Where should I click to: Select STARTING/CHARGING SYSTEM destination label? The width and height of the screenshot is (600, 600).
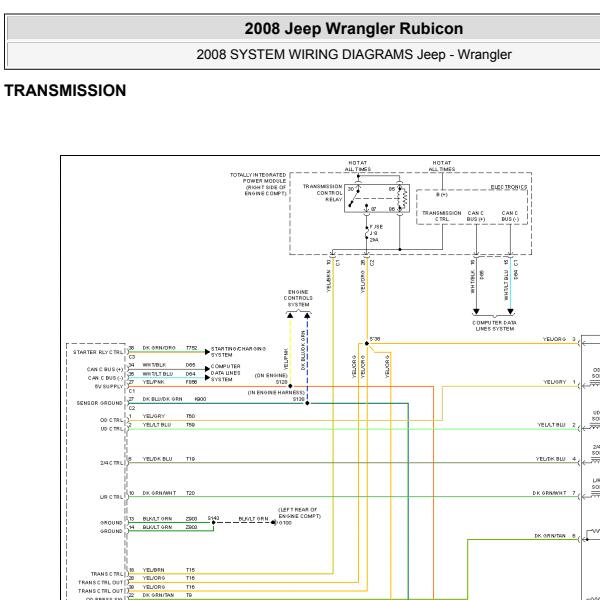coord(238,352)
